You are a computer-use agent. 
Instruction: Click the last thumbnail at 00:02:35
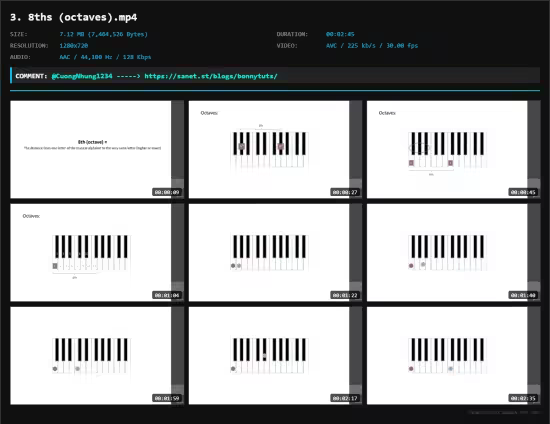click(454, 356)
